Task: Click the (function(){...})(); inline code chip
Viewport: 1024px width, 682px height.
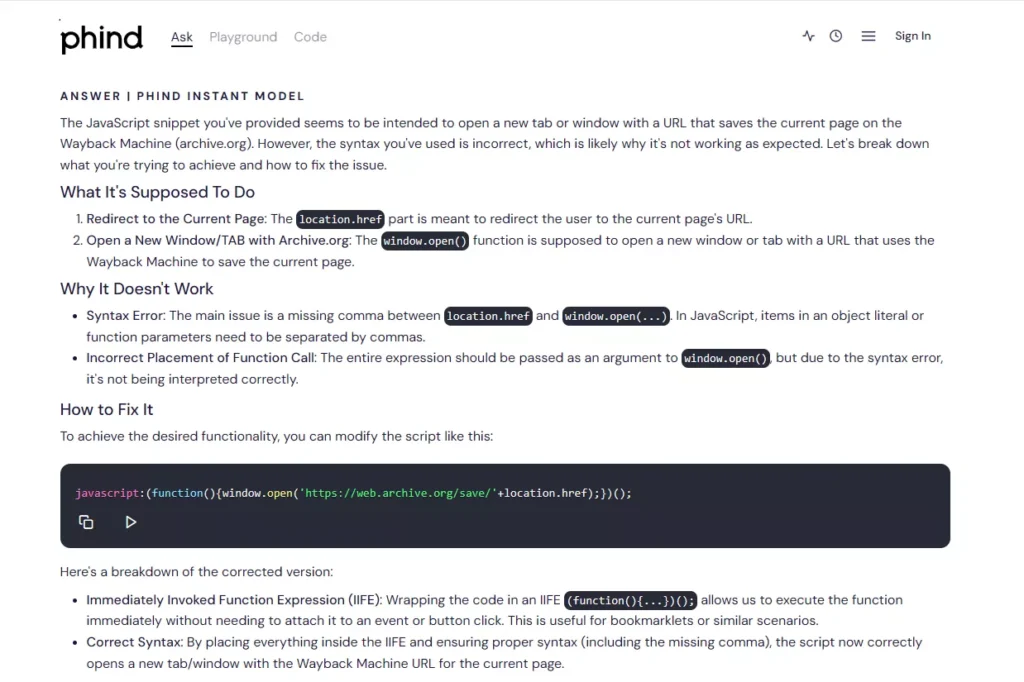Action: tap(630, 601)
